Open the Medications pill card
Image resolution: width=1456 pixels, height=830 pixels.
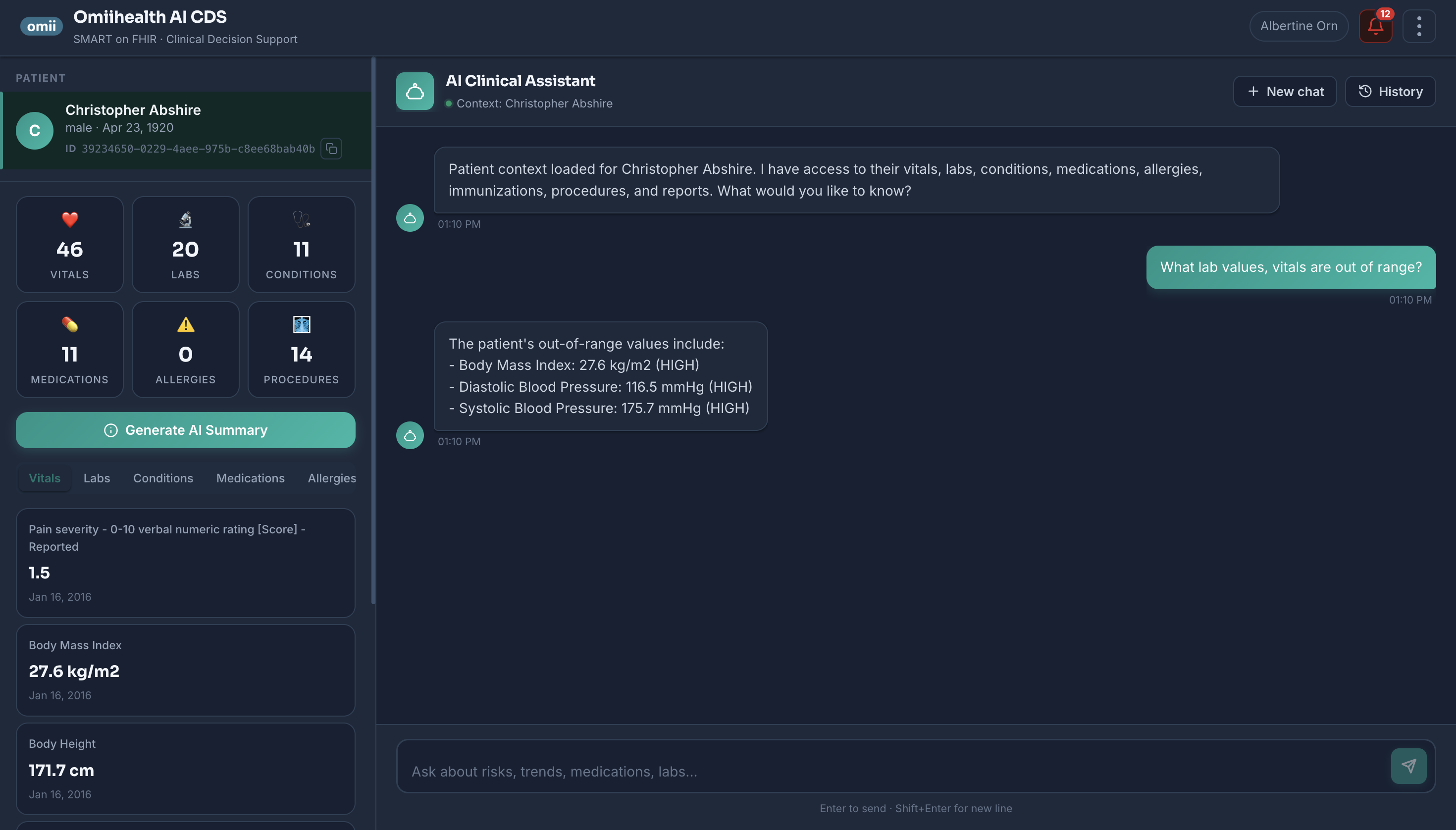[69, 350]
